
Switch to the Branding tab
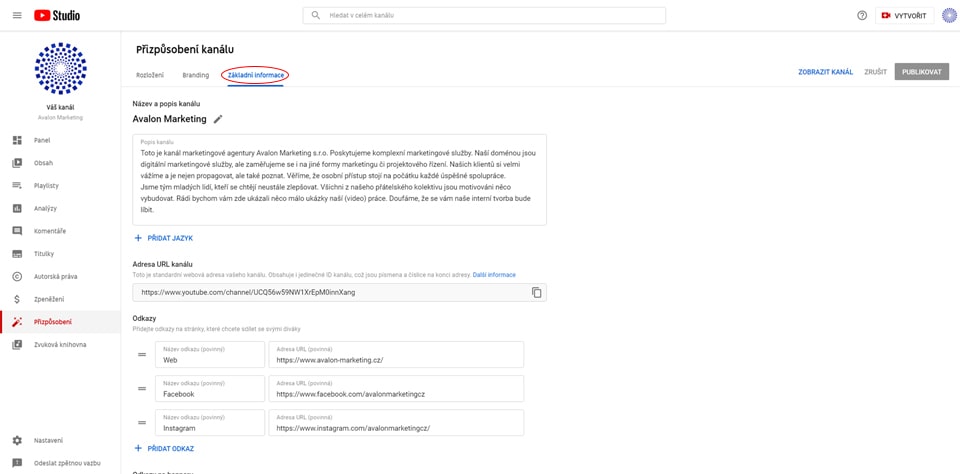pyautogui.click(x=195, y=75)
